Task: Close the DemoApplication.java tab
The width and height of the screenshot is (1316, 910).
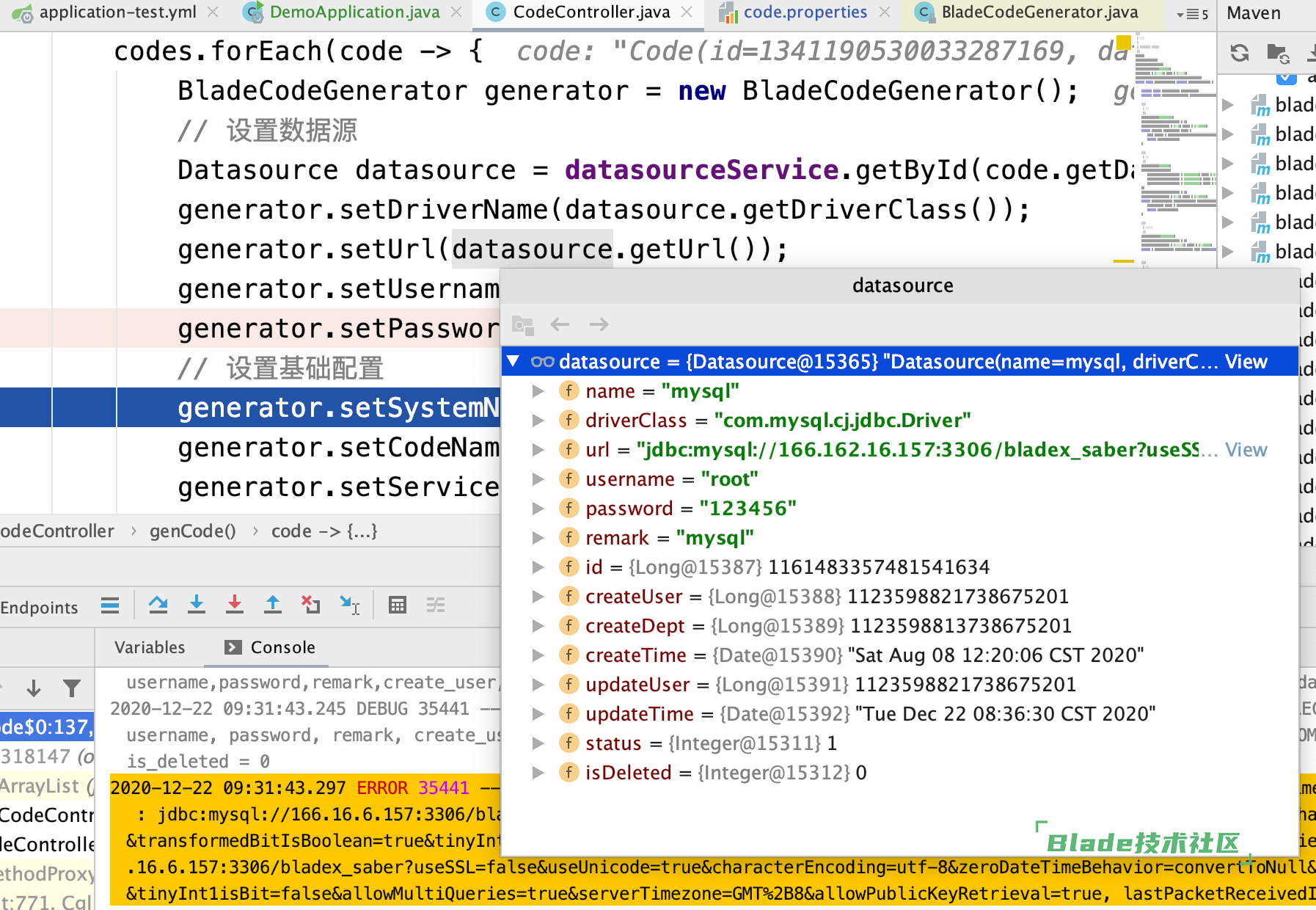Action: point(456,12)
